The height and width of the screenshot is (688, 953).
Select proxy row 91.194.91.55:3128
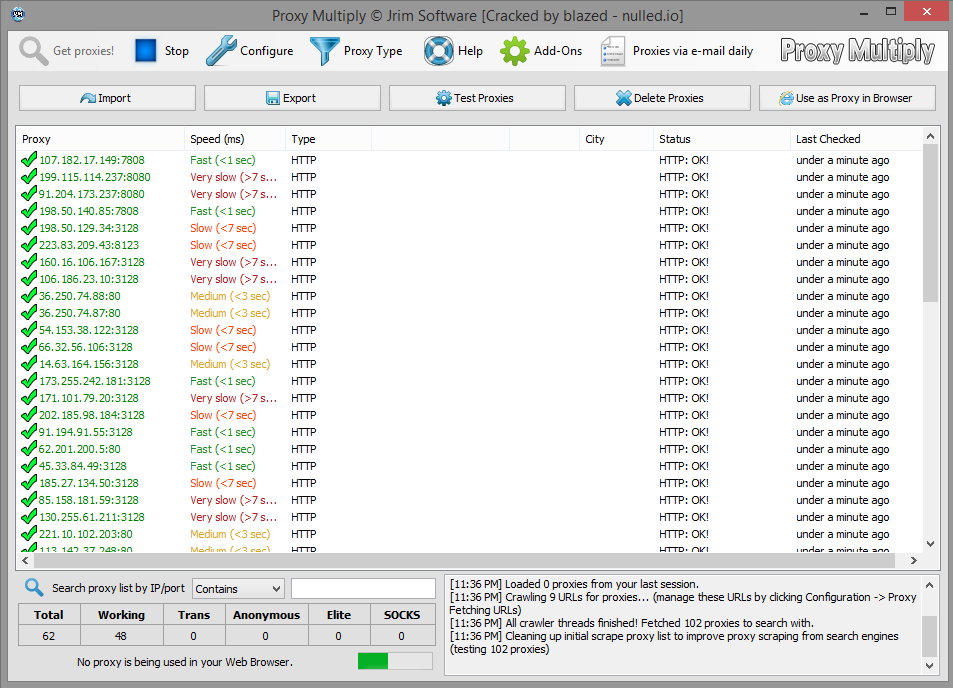(469, 432)
